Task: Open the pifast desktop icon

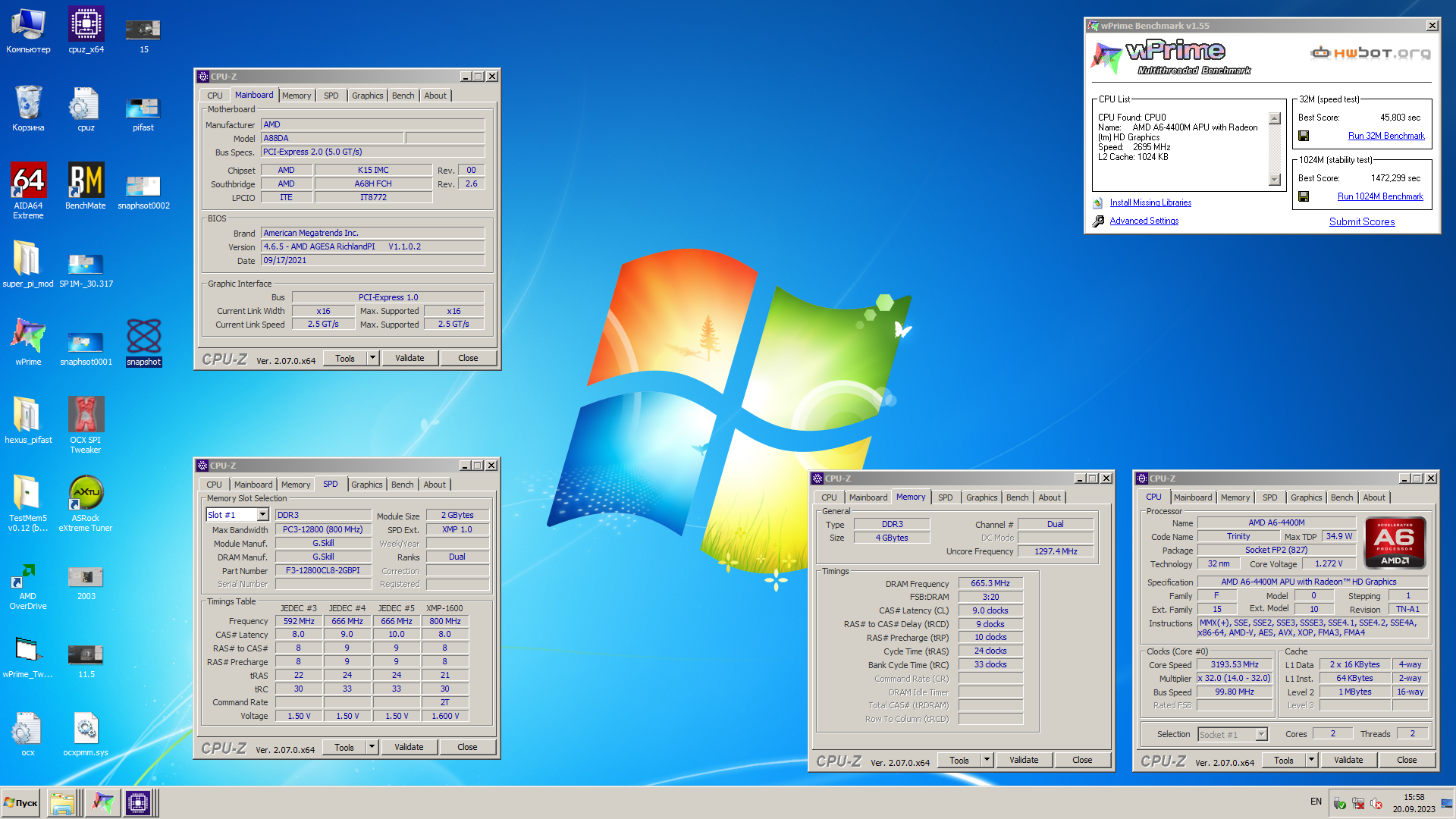Action: point(143,112)
